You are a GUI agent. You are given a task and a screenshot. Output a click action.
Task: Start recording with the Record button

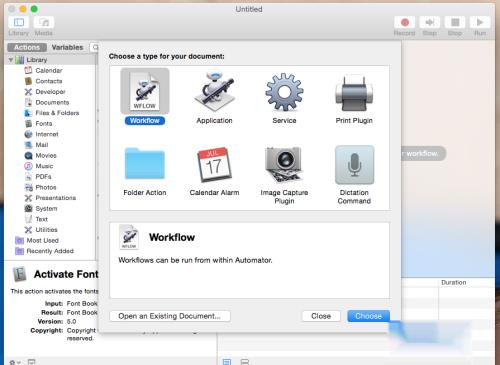tap(405, 22)
